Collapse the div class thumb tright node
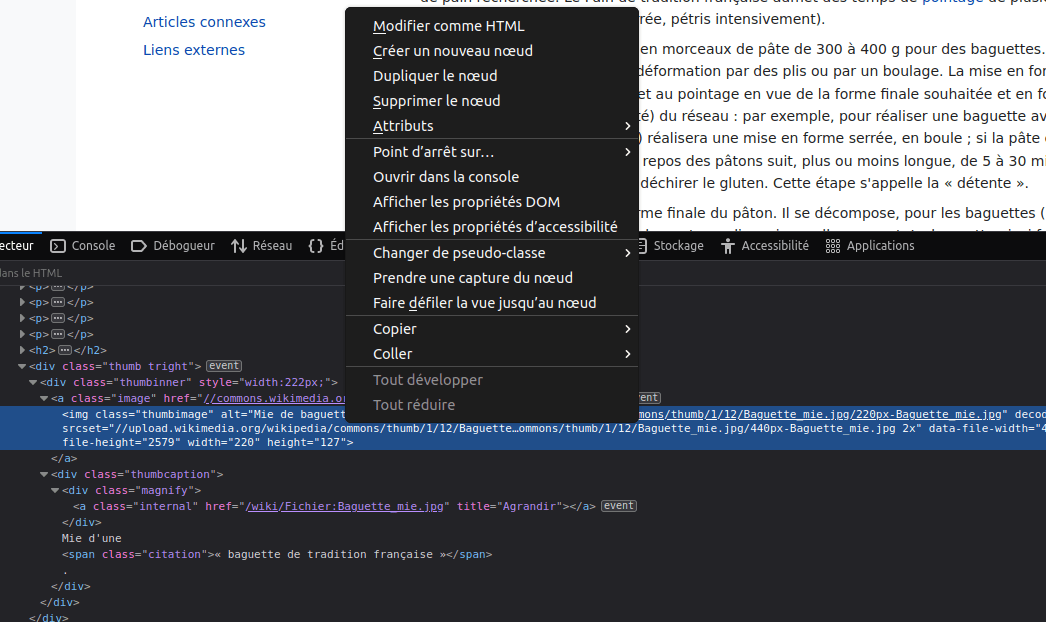The width and height of the screenshot is (1046, 622). (22, 366)
